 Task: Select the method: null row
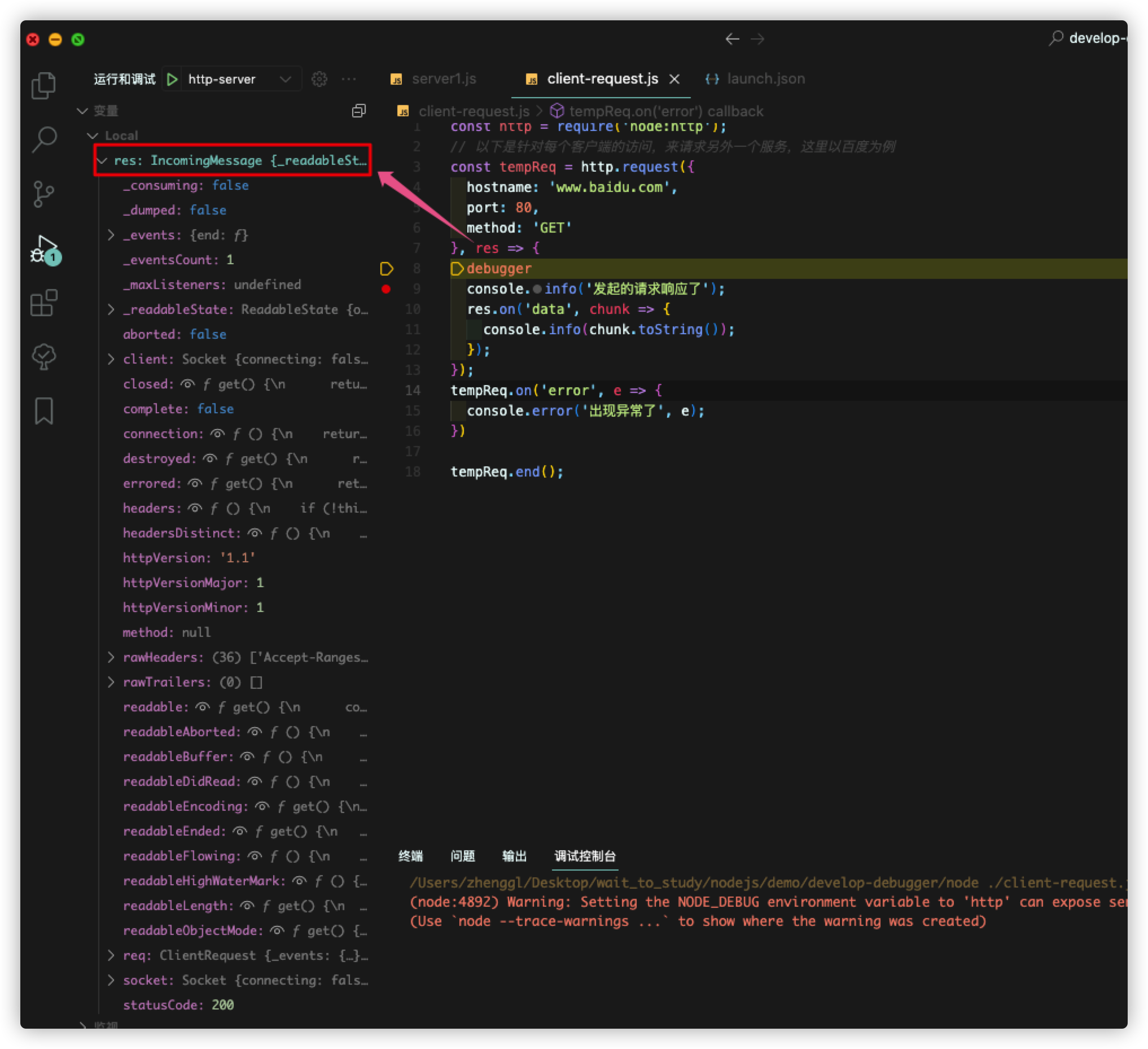(228, 633)
